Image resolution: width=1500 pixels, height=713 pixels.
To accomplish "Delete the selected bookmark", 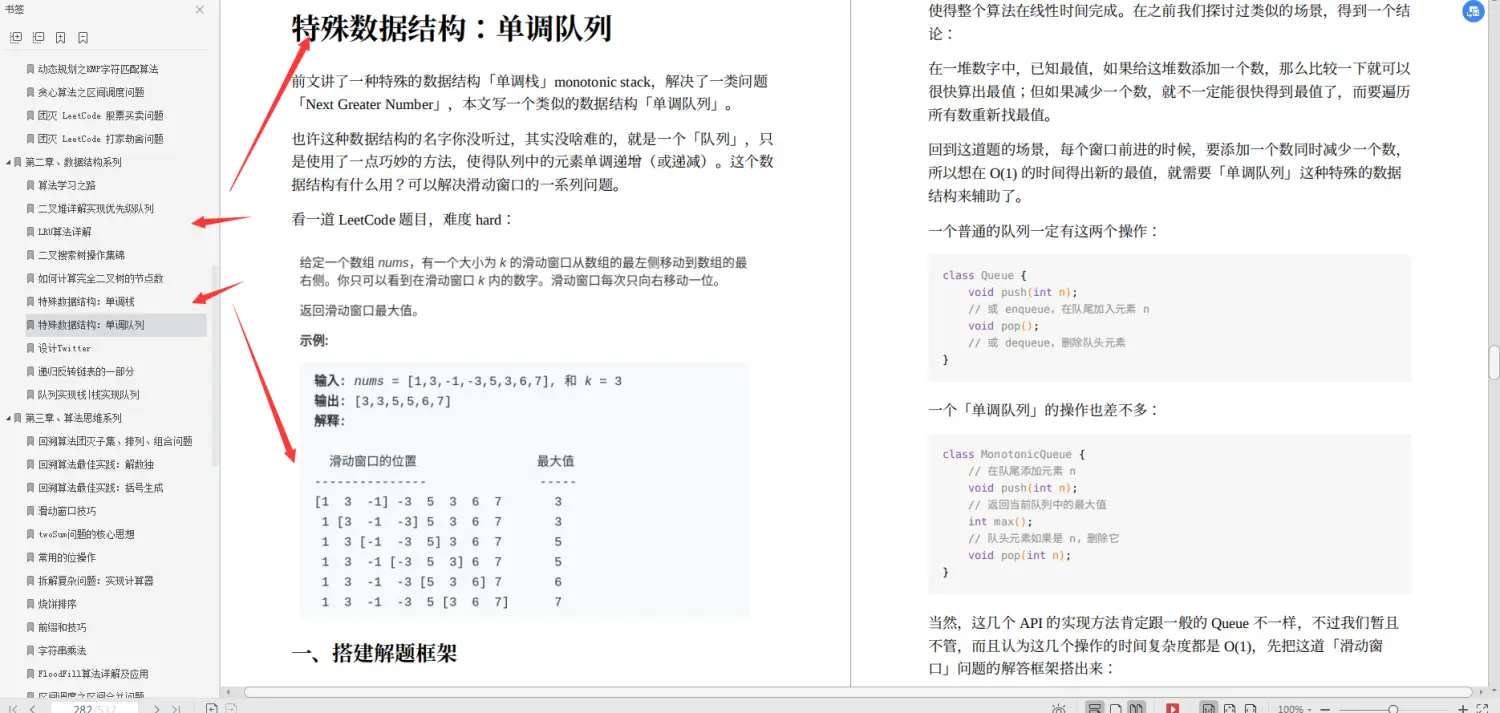I will point(83,38).
